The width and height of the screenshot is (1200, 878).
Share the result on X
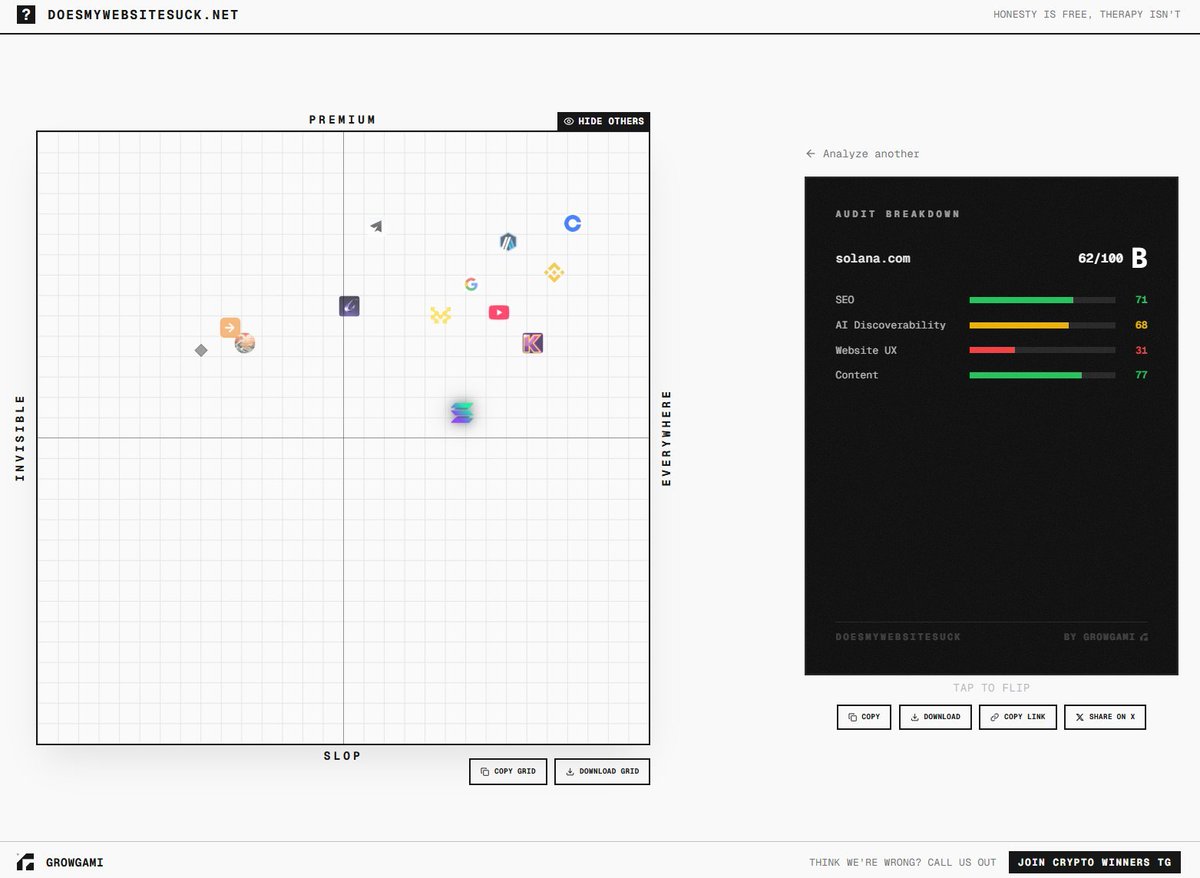click(1105, 717)
